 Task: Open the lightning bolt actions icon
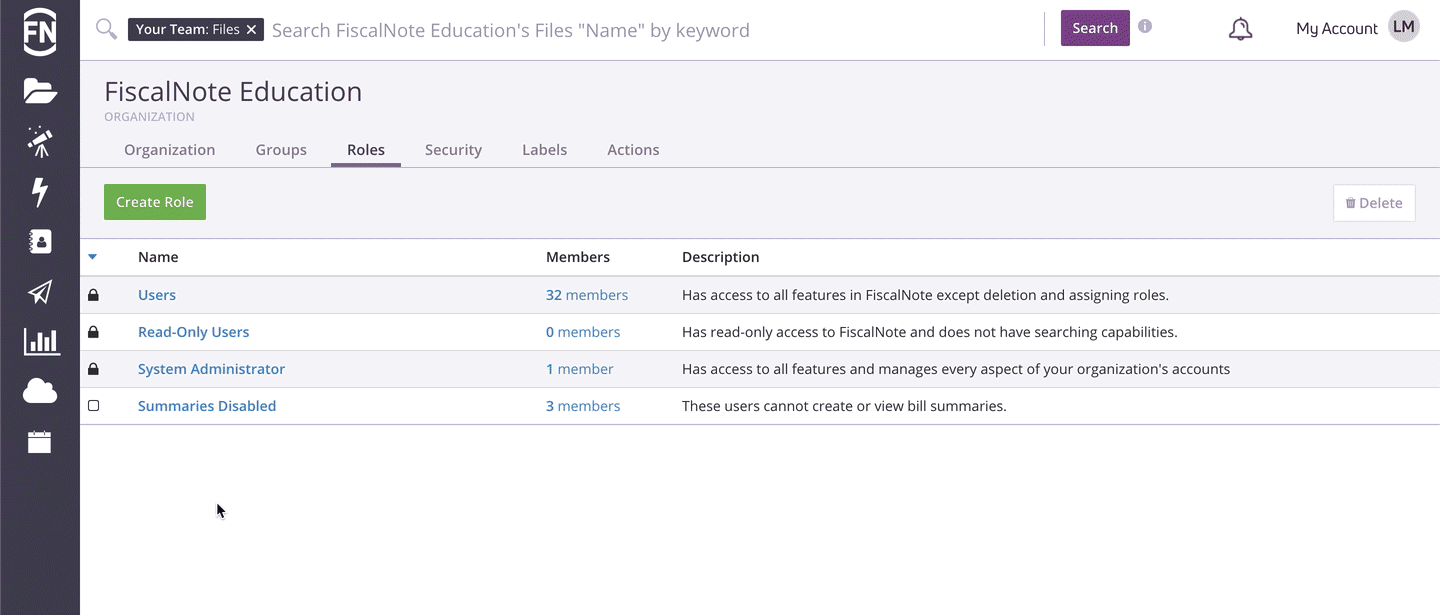(40, 191)
